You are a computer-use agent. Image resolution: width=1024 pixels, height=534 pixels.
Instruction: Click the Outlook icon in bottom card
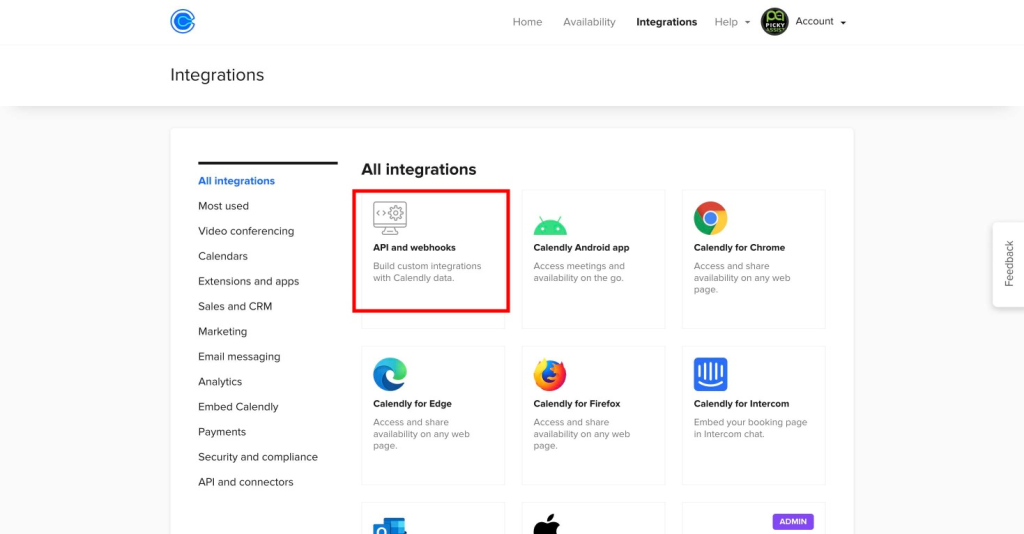point(390,526)
